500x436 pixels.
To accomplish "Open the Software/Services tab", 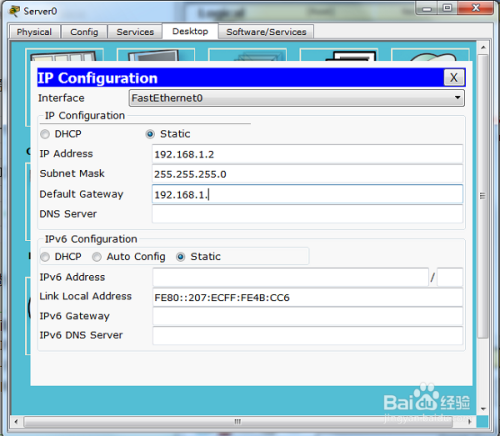I will (x=266, y=32).
